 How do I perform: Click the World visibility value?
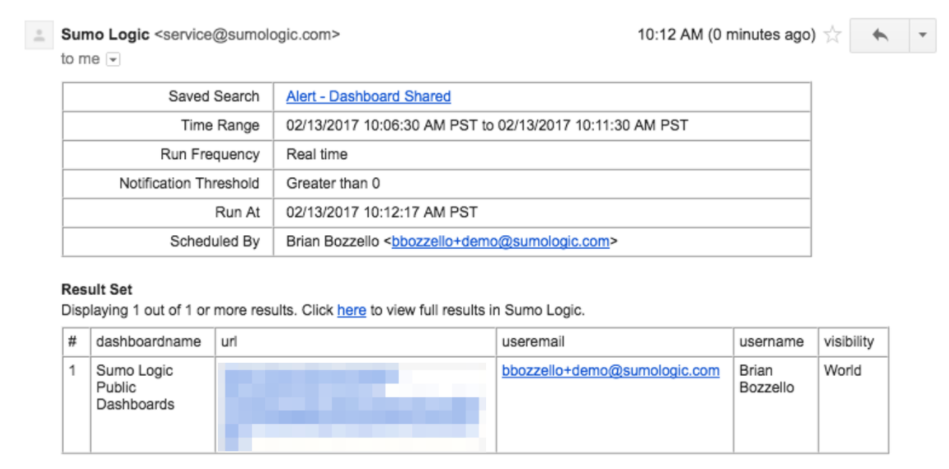[x=842, y=370]
